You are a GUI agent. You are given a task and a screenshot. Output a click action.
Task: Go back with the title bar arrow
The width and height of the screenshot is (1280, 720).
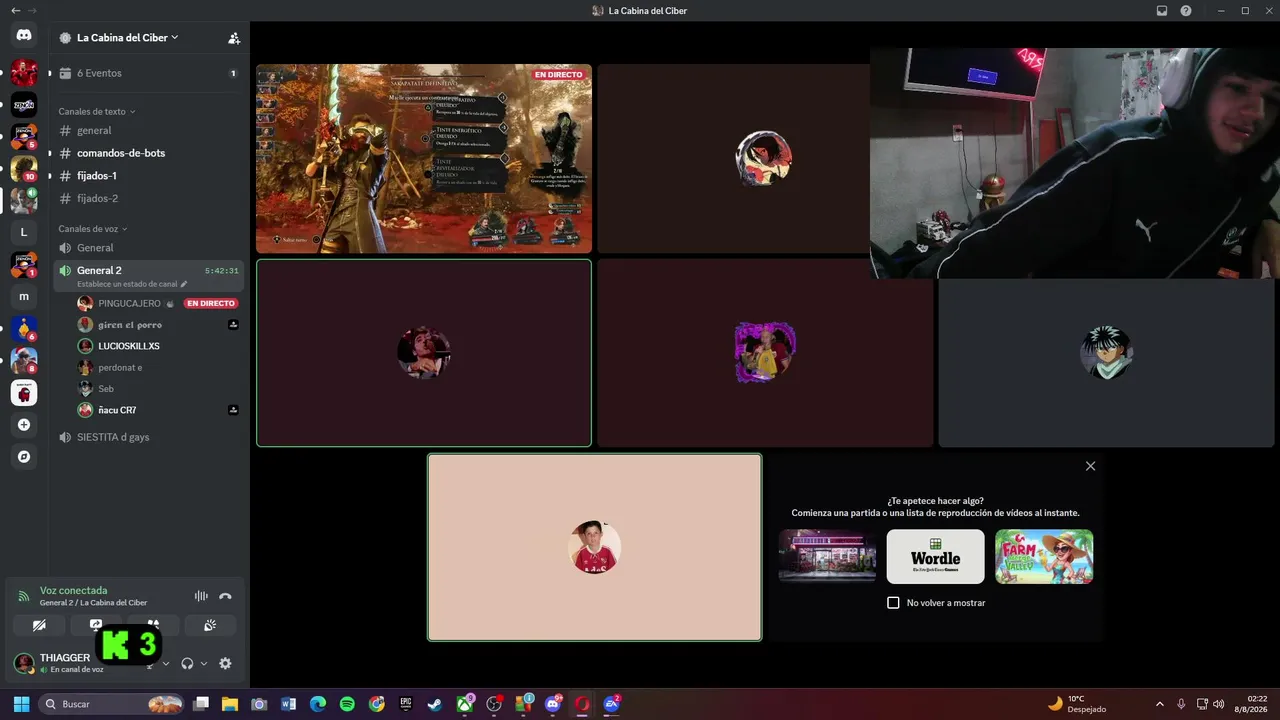click(x=15, y=11)
